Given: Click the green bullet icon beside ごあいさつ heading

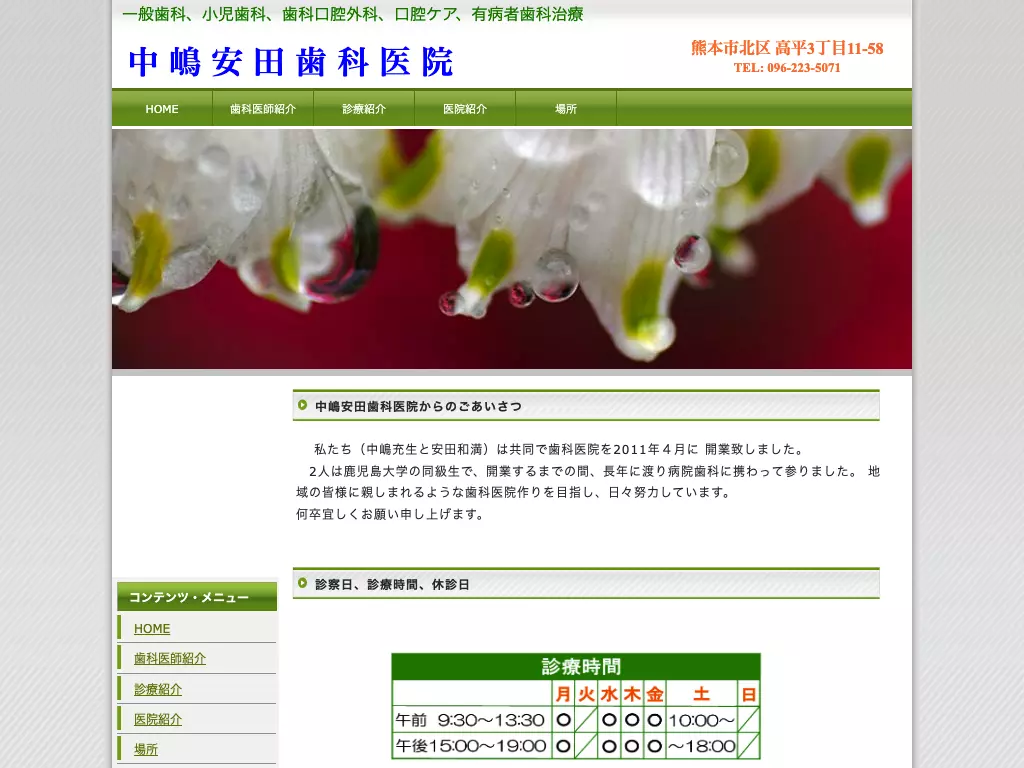Looking at the screenshot, I should (x=302, y=405).
